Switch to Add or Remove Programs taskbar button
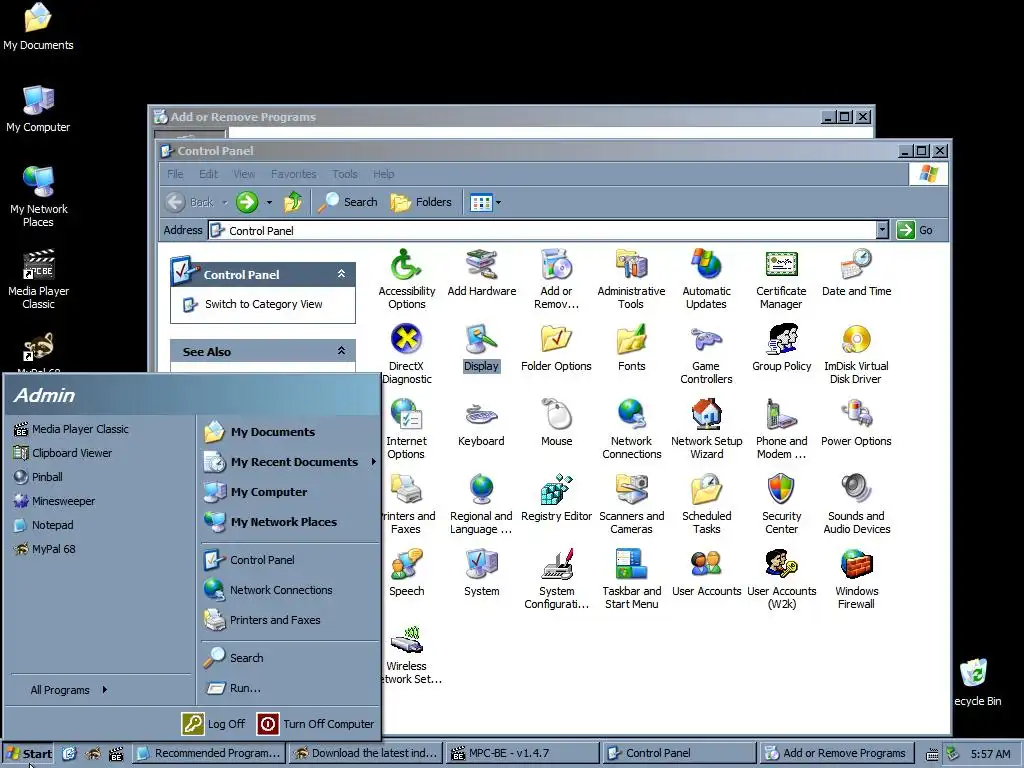 tap(836, 753)
